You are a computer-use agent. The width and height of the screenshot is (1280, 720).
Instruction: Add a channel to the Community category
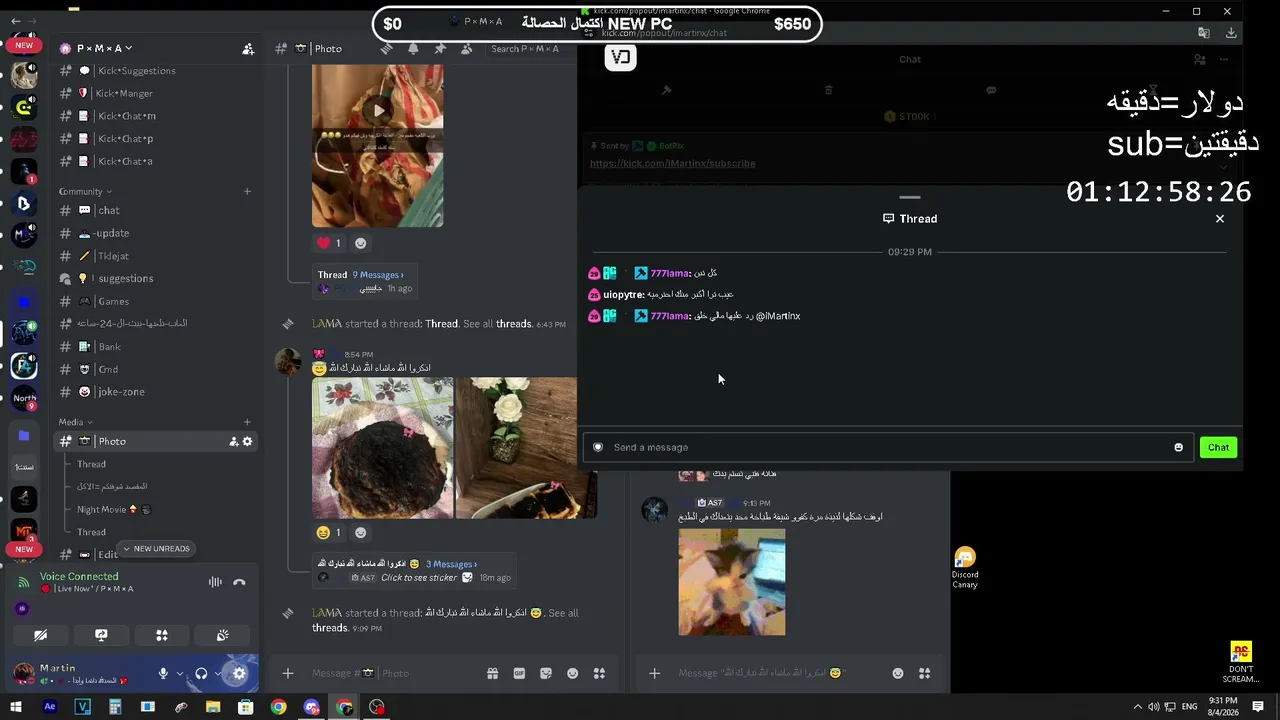point(247,191)
